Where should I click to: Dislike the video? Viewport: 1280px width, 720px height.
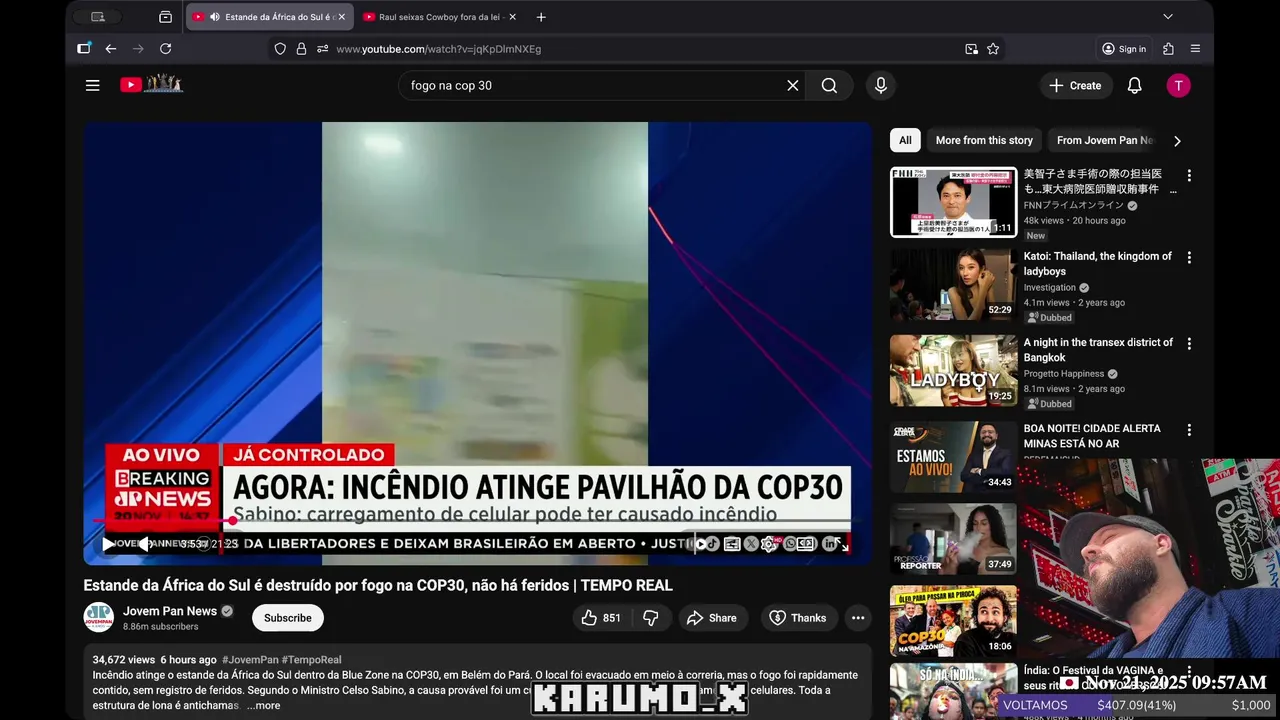coord(651,618)
